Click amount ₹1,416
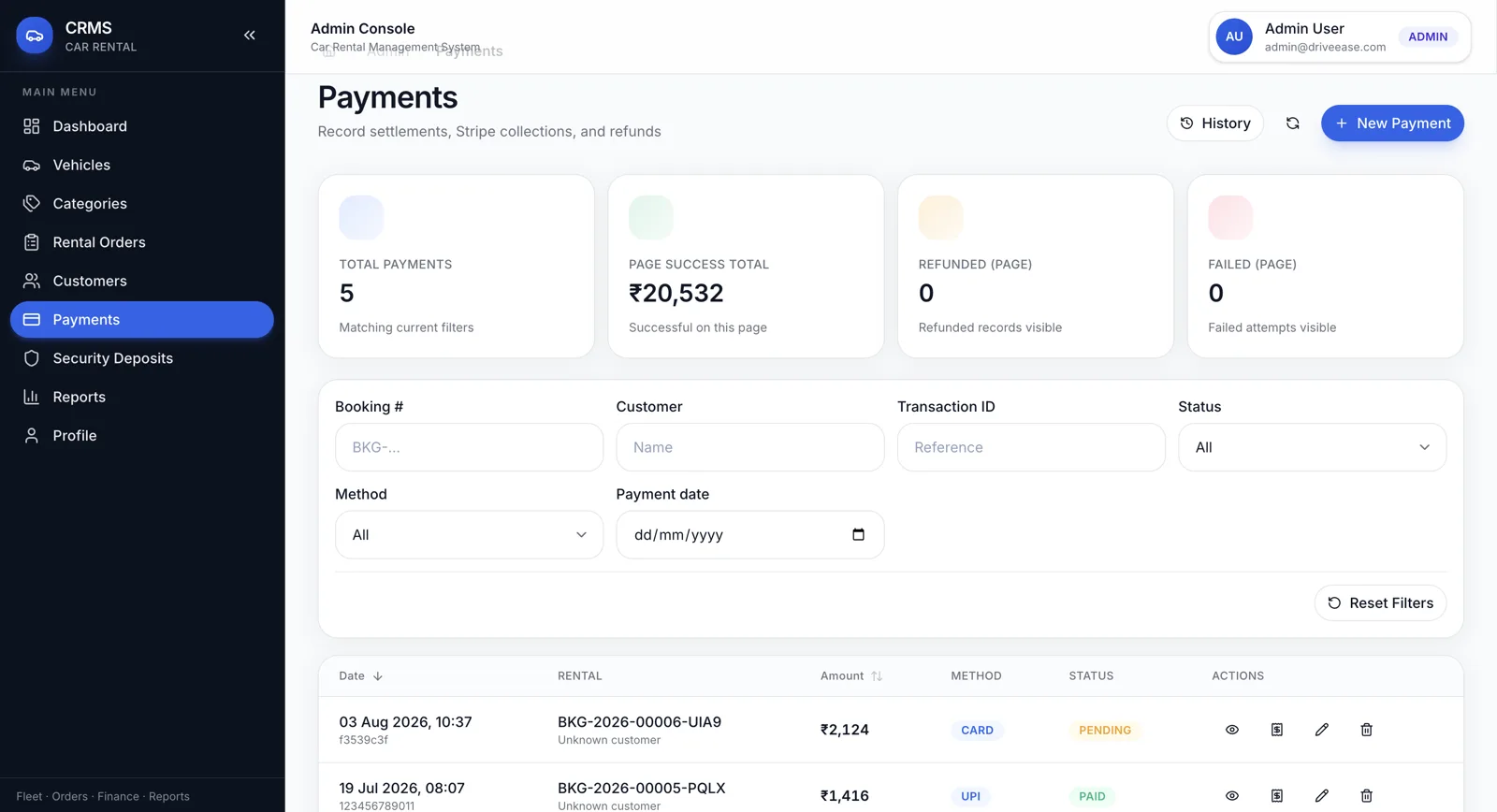The image size is (1497, 812). (x=845, y=796)
